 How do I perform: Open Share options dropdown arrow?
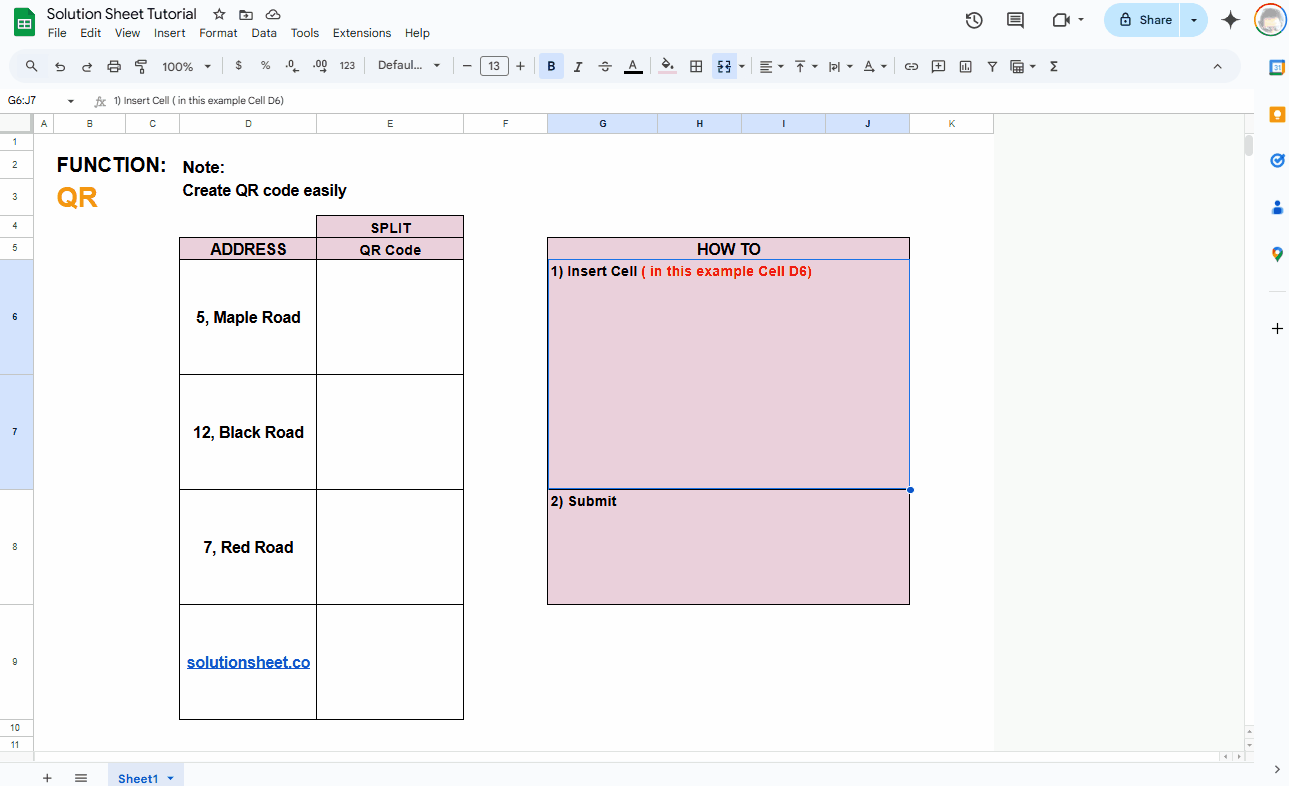pyautogui.click(x=1194, y=20)
